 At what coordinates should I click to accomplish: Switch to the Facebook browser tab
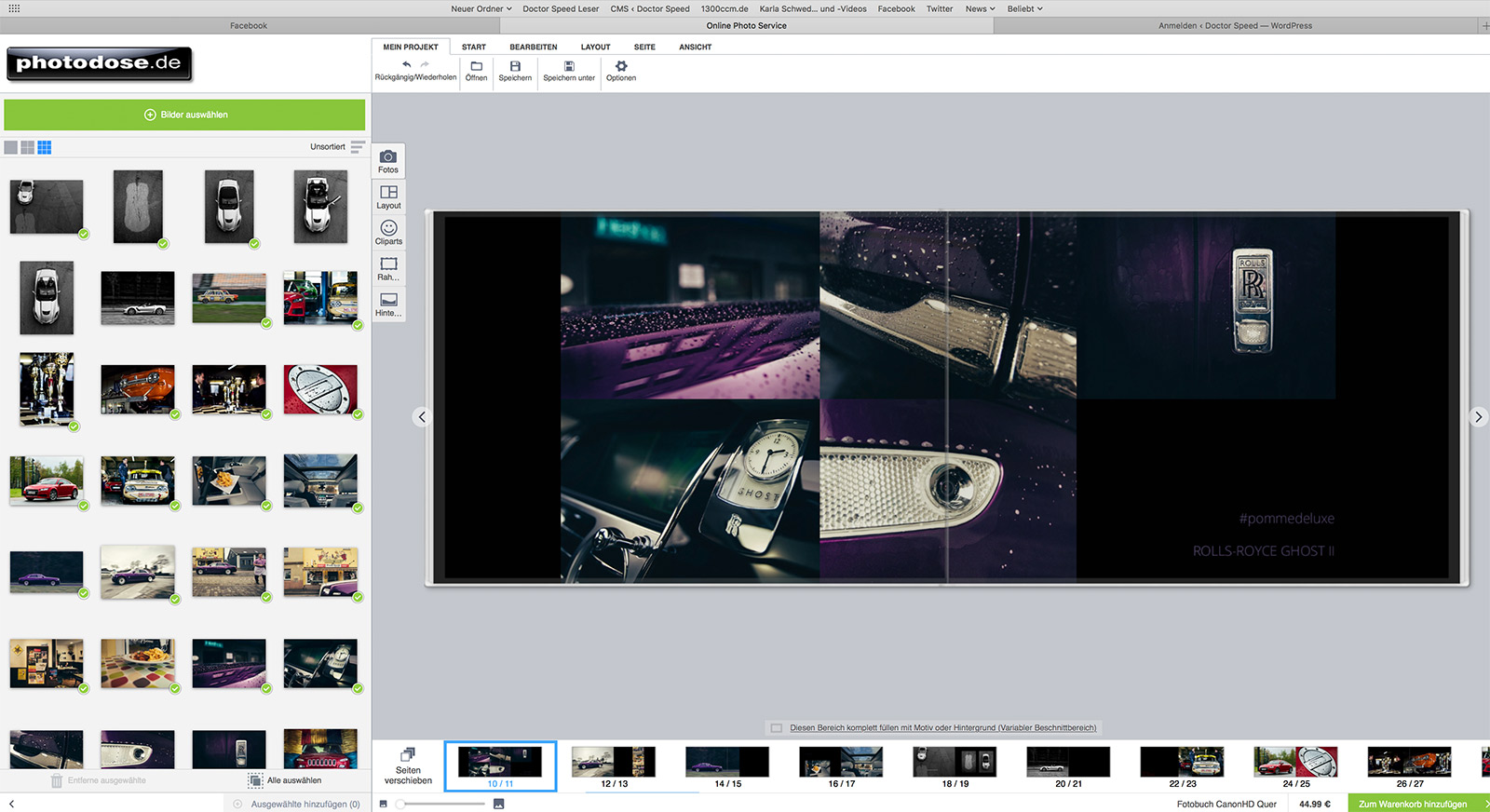pyautogui.click(x=249, y=26)
